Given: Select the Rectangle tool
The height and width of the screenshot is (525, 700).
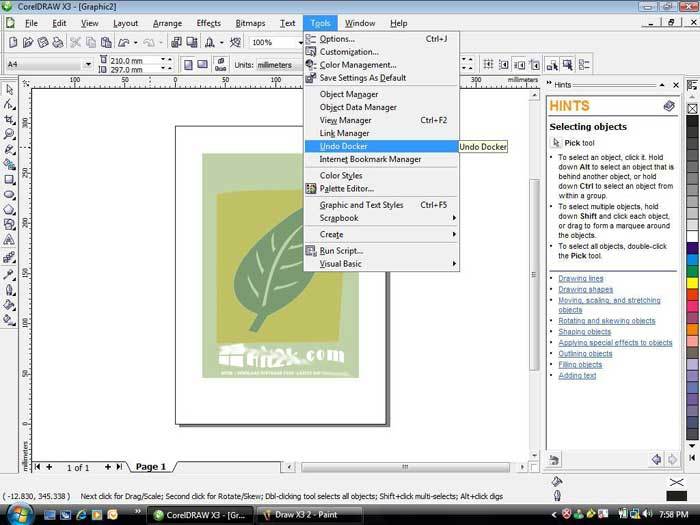Looking at the screenshot, I should (x=9, y=179).
